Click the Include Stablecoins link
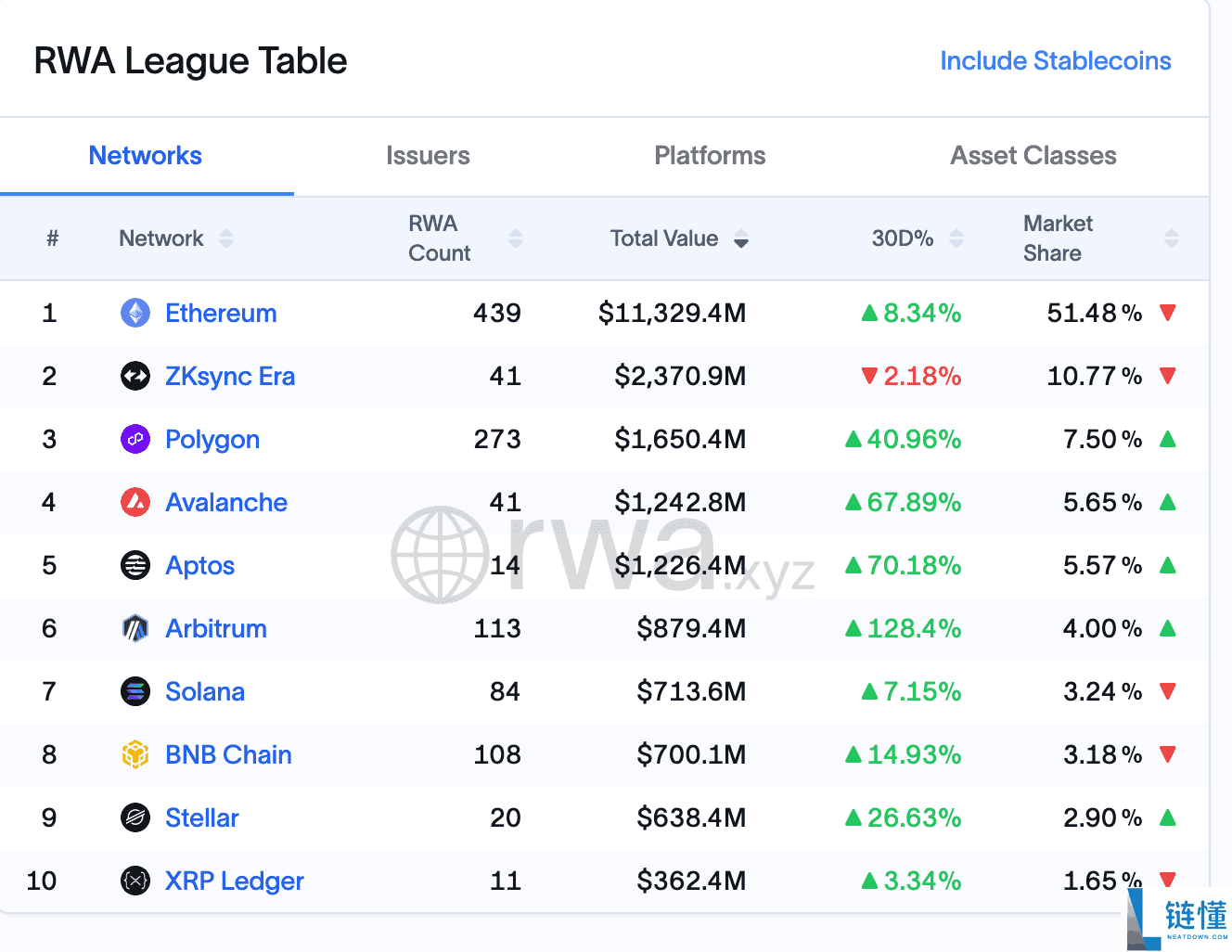The height and width of the screenshot is (952, 1232). point(1056,61)
